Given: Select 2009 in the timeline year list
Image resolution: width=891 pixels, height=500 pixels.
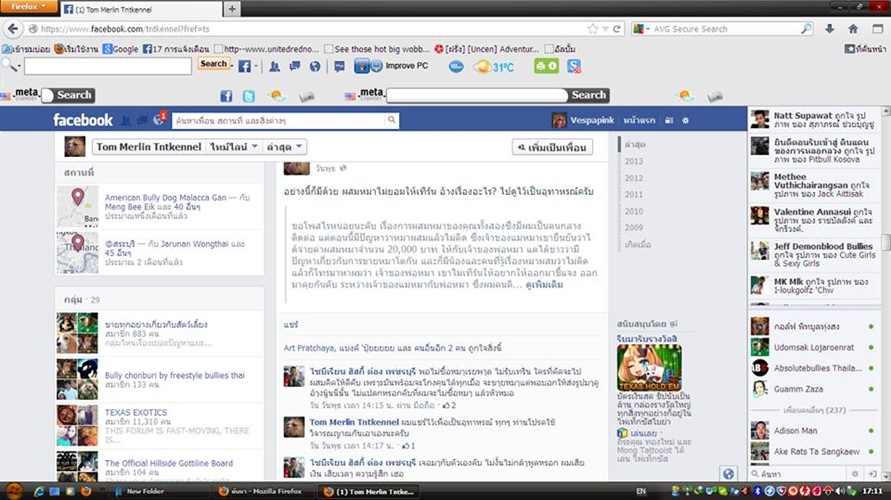Looking at the screenshot, I should pyautogui.click(x=634, y=227).
